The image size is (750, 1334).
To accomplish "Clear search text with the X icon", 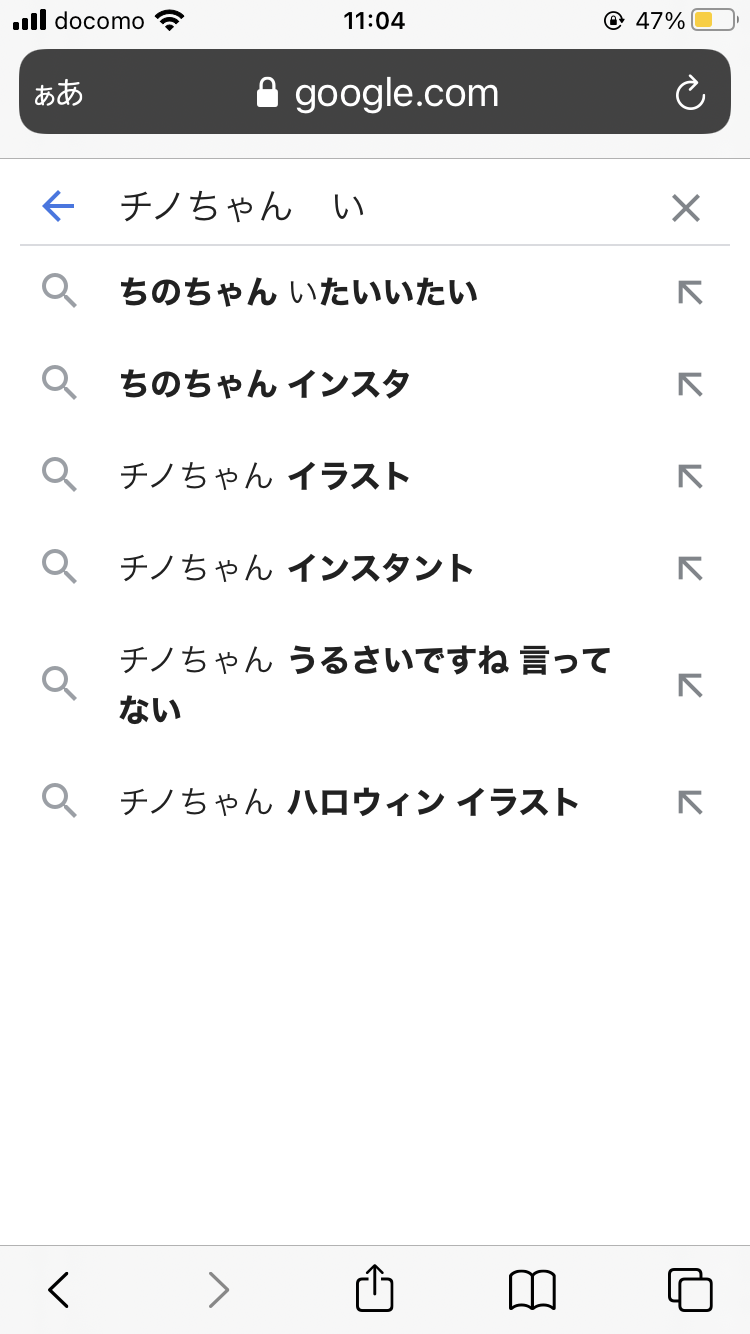I will point(686,208).
